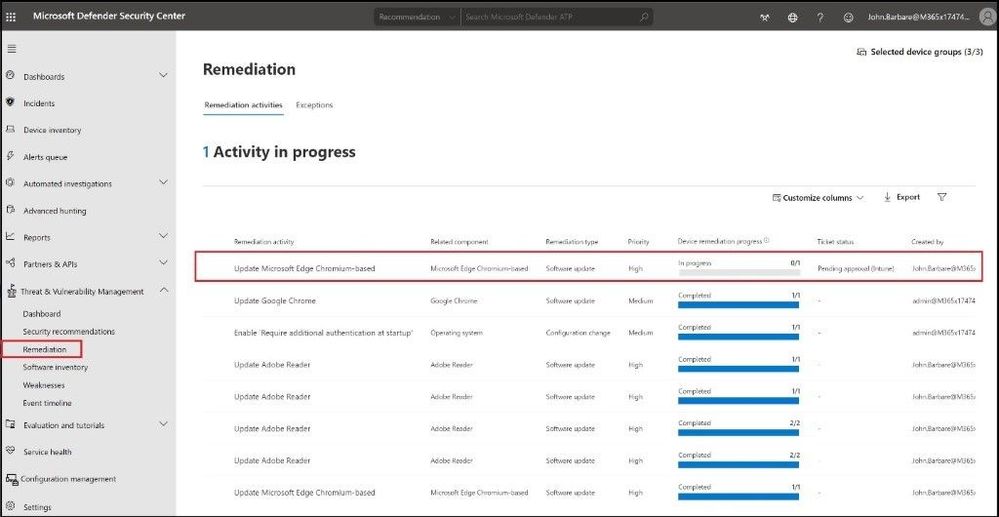This screenshot has height=517, width=999.
Task: Open the Recommendation search scope dropdown
Action: [417, 17]
